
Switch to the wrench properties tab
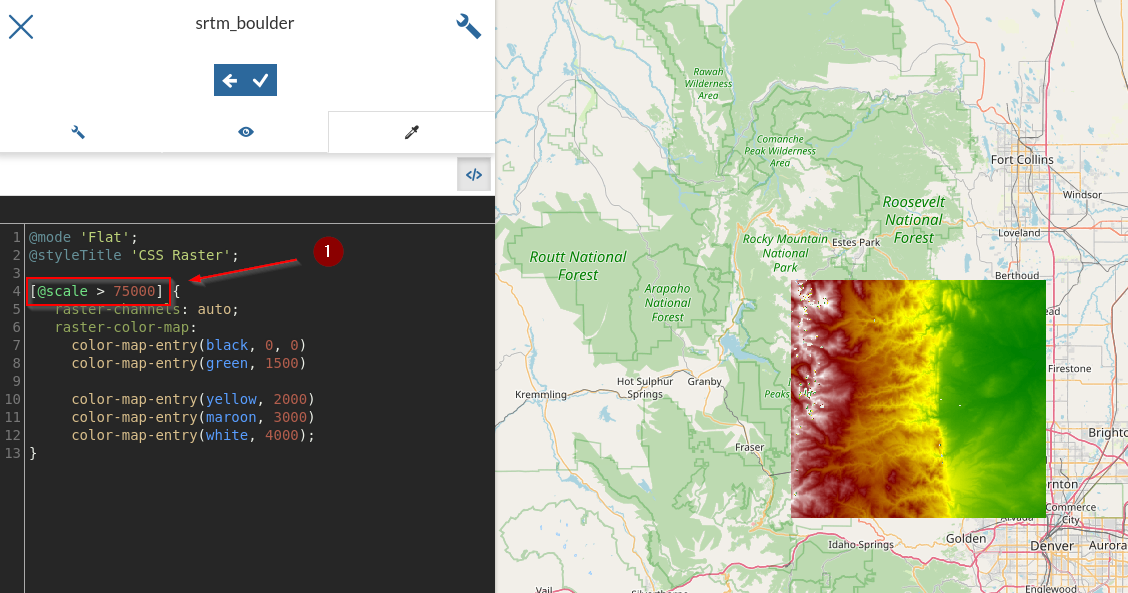click(78, 132)
